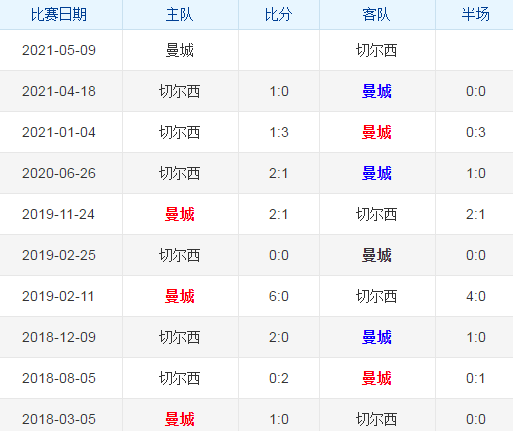Click the 0:0 score for 2019-02-25
The width and height of the screenshot is (513, 431).
pos(279,255)
